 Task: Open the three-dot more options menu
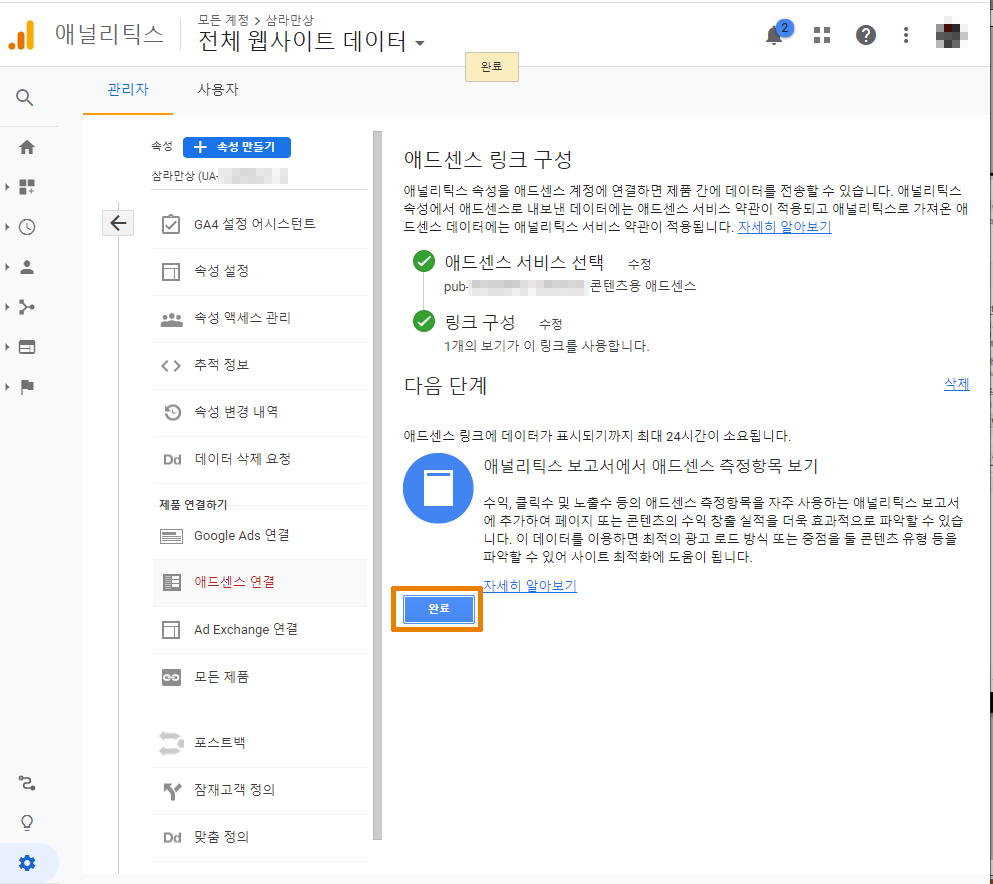pos(906,35)
